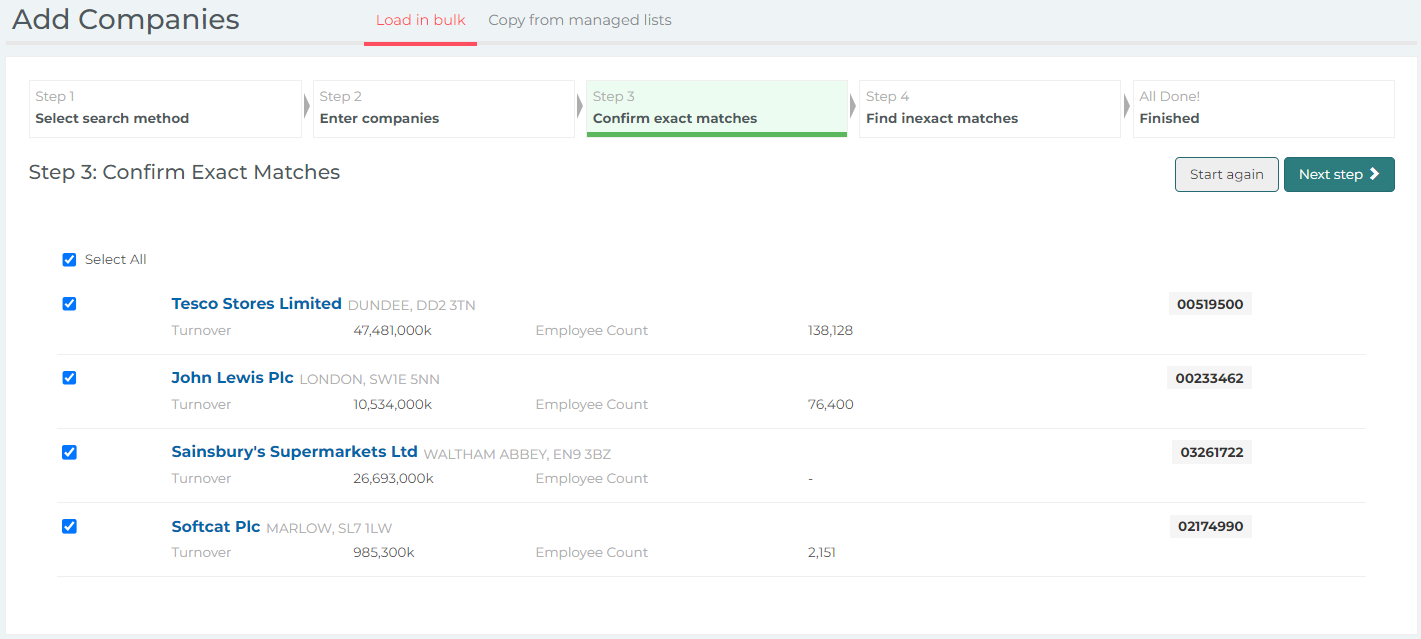Open the All Done Finished step
Screen dimensions: 1421x639
click(x=1263, y=108)
